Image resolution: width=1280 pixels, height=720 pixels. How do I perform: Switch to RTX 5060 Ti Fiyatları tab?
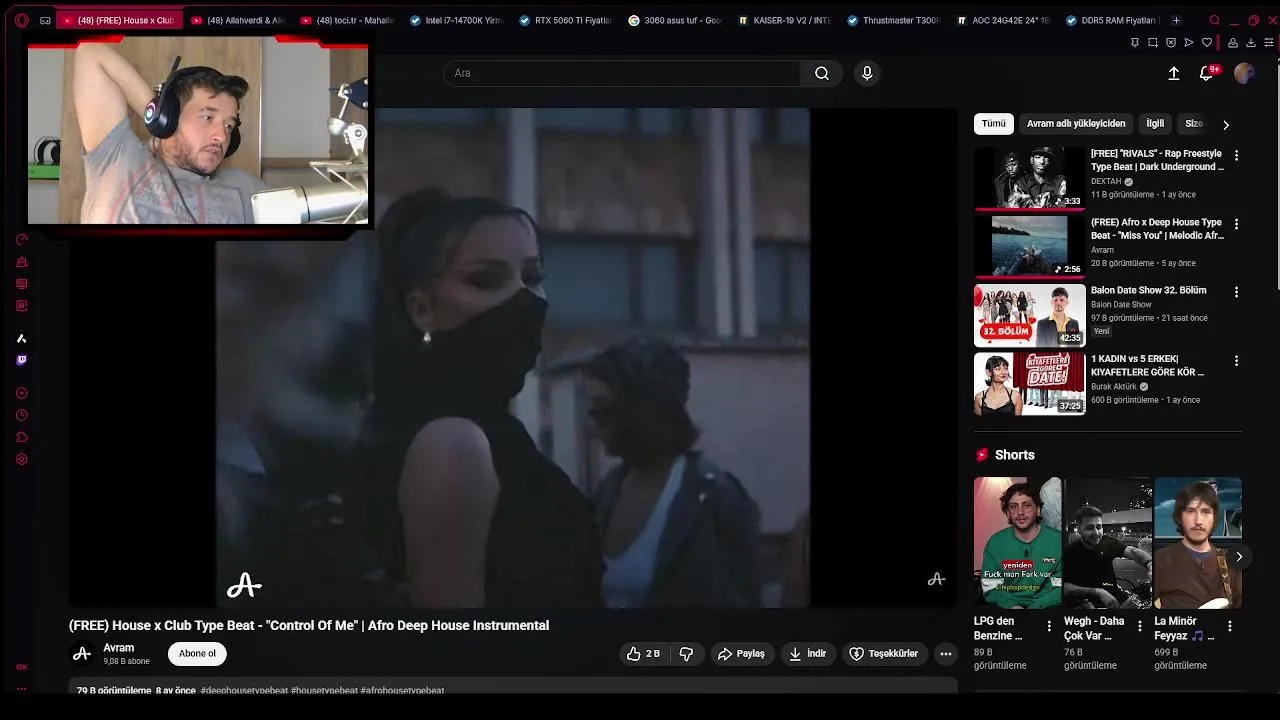click(565, 20)
